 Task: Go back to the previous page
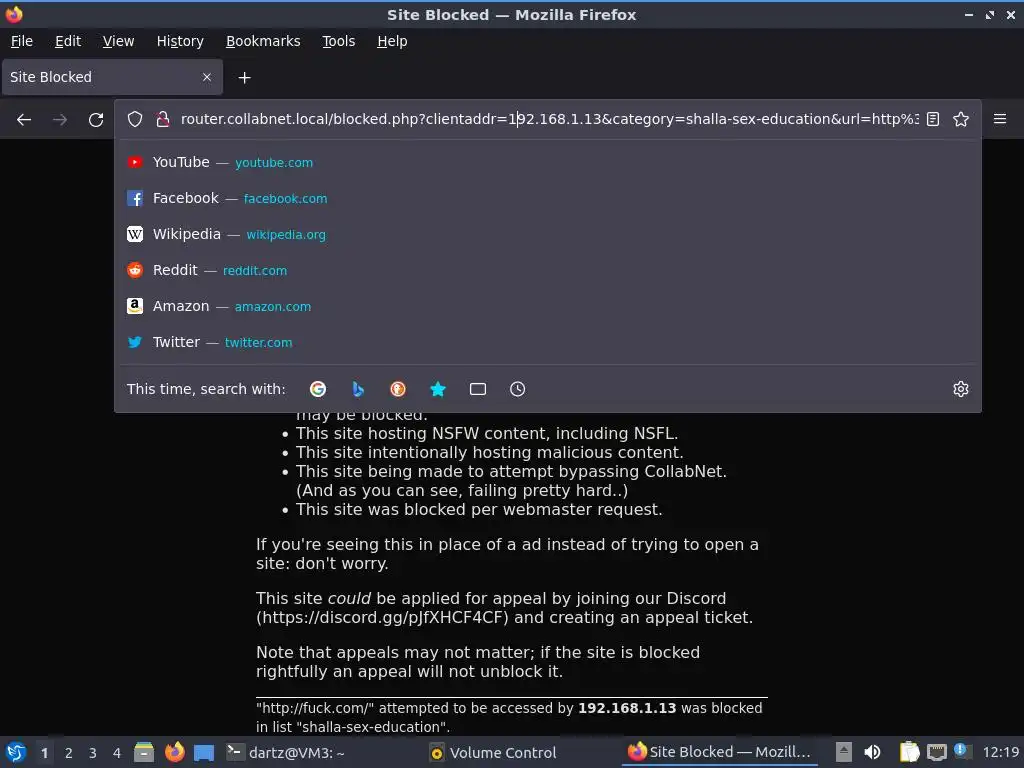24,120
